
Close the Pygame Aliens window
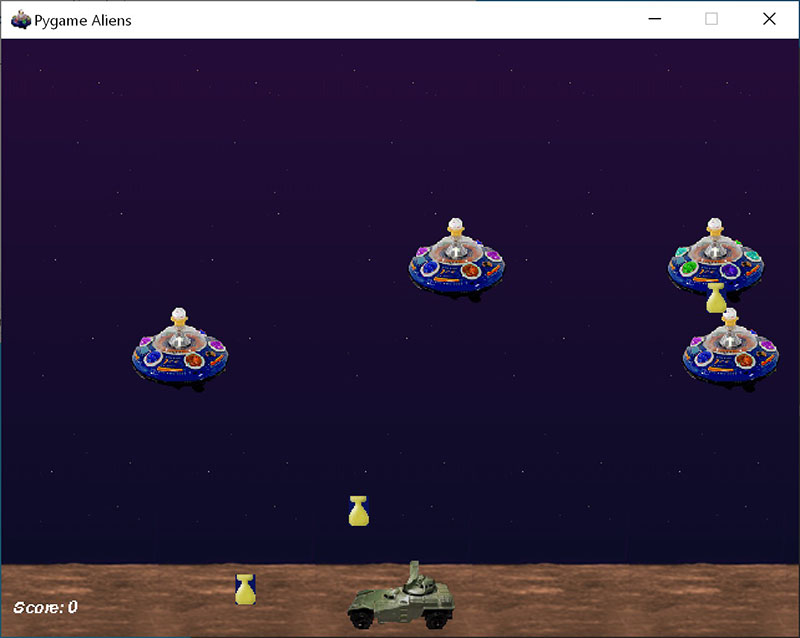click(x=769, y=19)
